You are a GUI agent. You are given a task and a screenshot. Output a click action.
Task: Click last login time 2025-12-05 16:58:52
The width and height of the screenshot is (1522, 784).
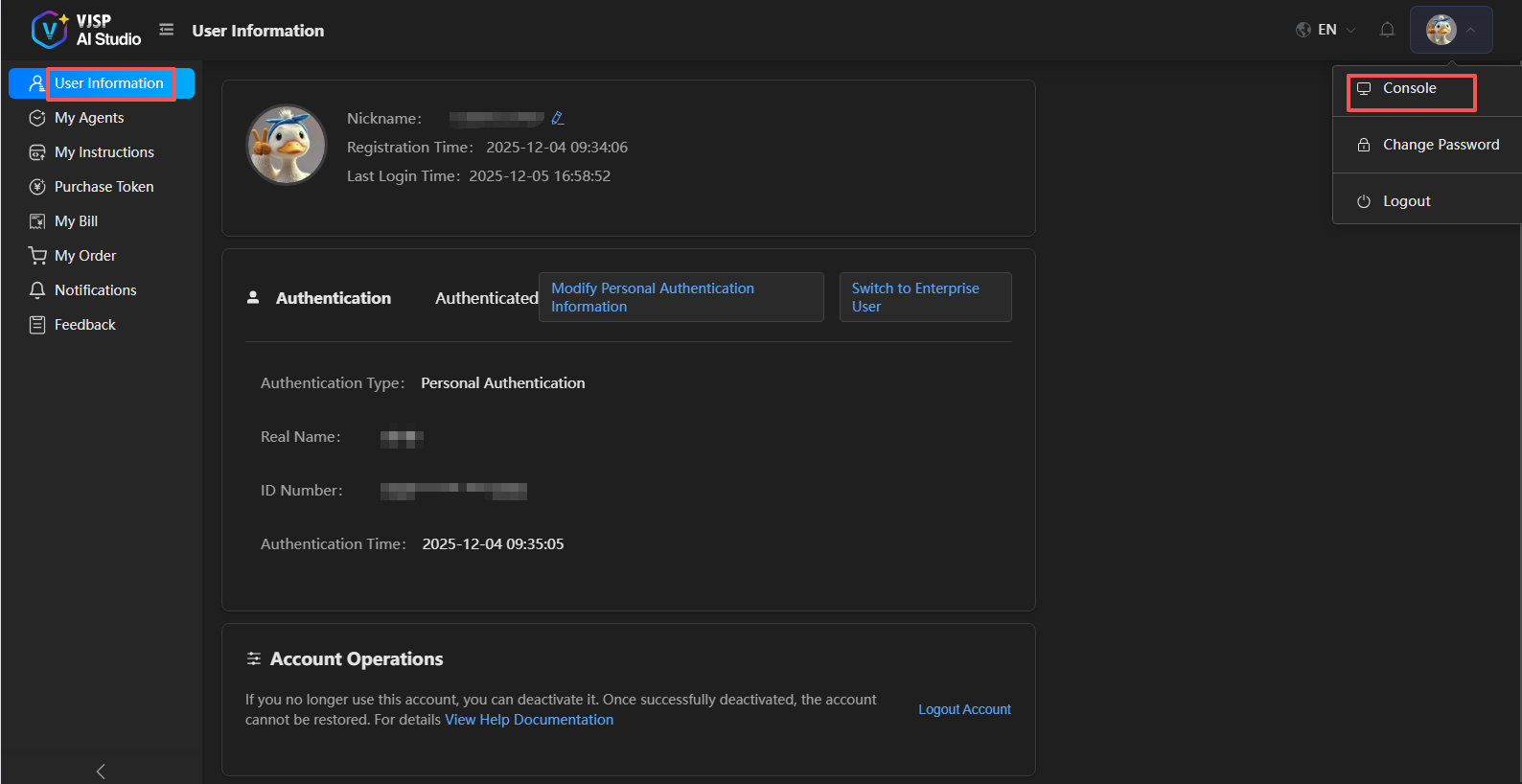[540, 176]
